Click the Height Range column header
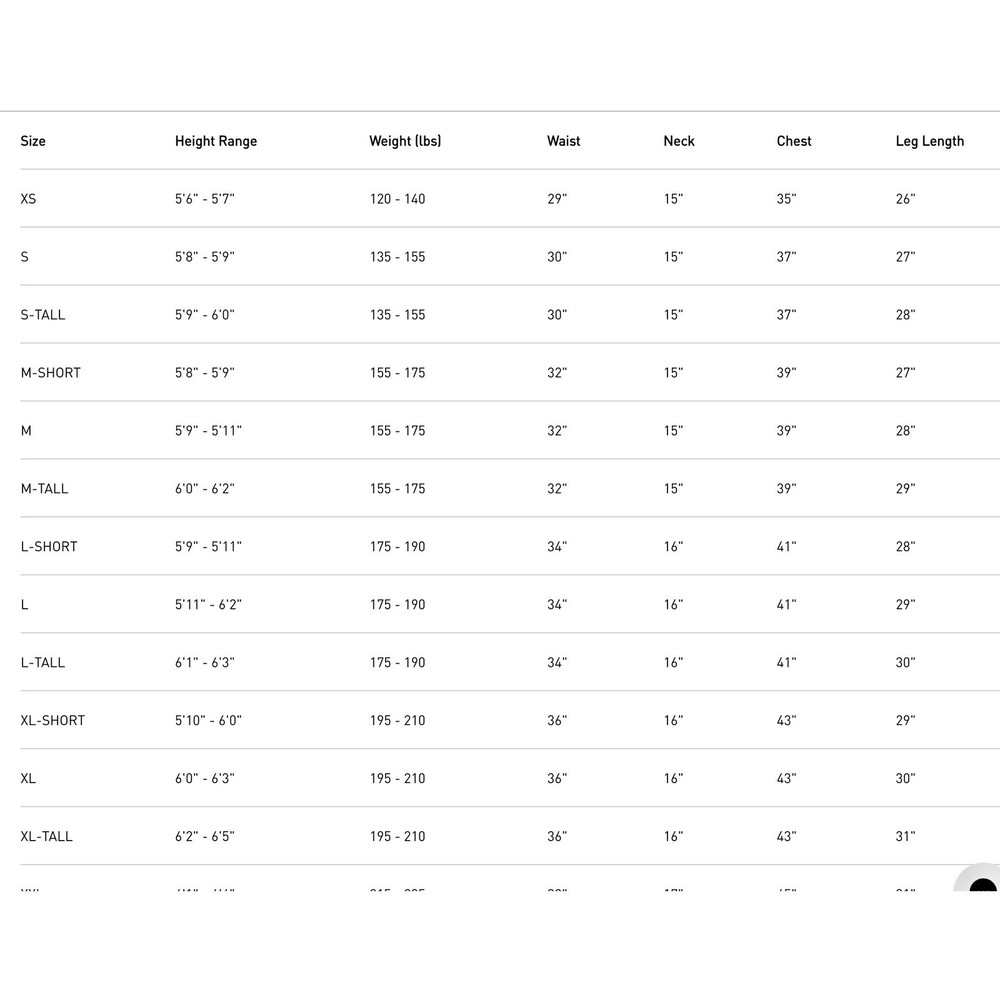This screenshot has width=1000, height=1000. click(x=216, y=142)
